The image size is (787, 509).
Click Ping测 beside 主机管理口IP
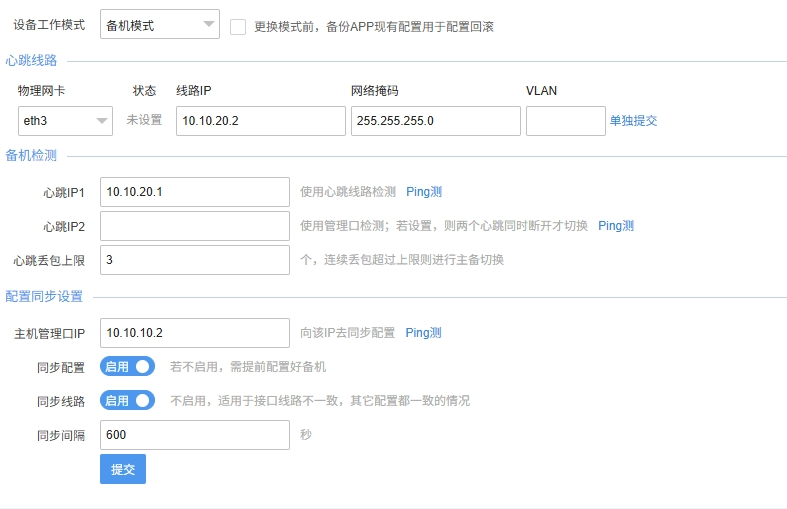click(423, 333)
